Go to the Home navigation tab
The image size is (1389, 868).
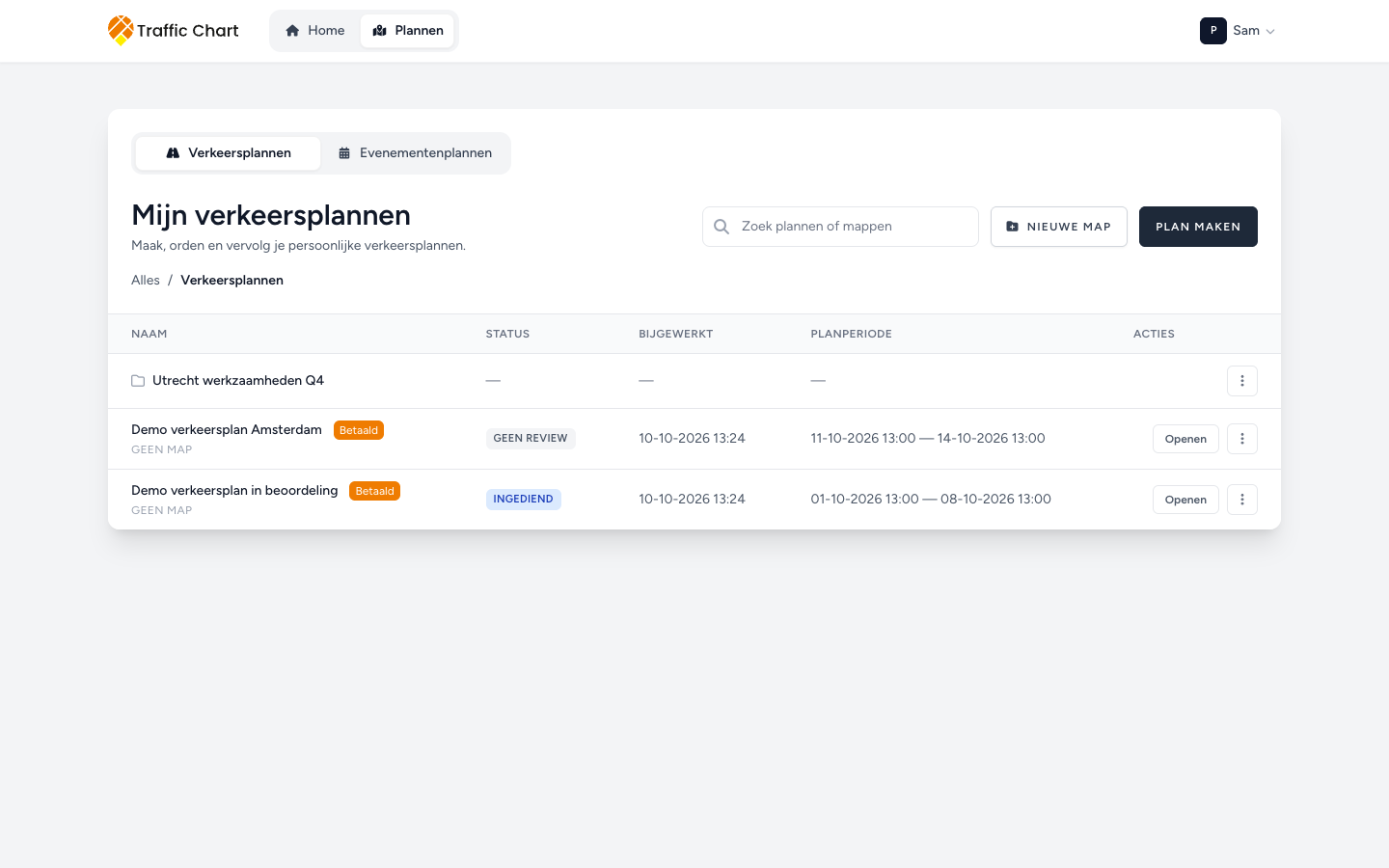click(315, 31)
